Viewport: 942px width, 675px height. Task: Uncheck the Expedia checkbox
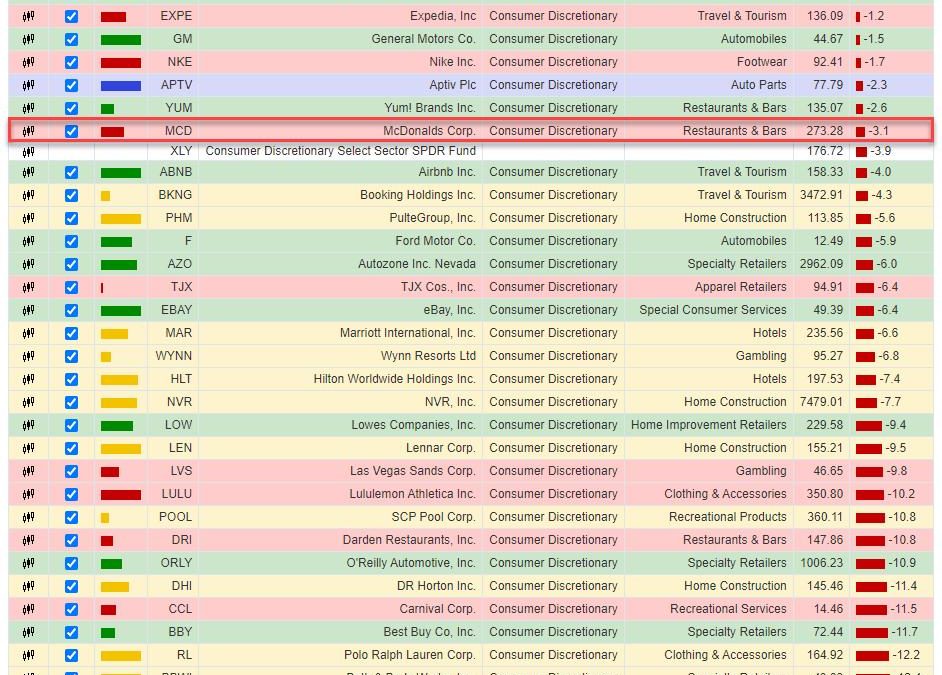point(71,16)
